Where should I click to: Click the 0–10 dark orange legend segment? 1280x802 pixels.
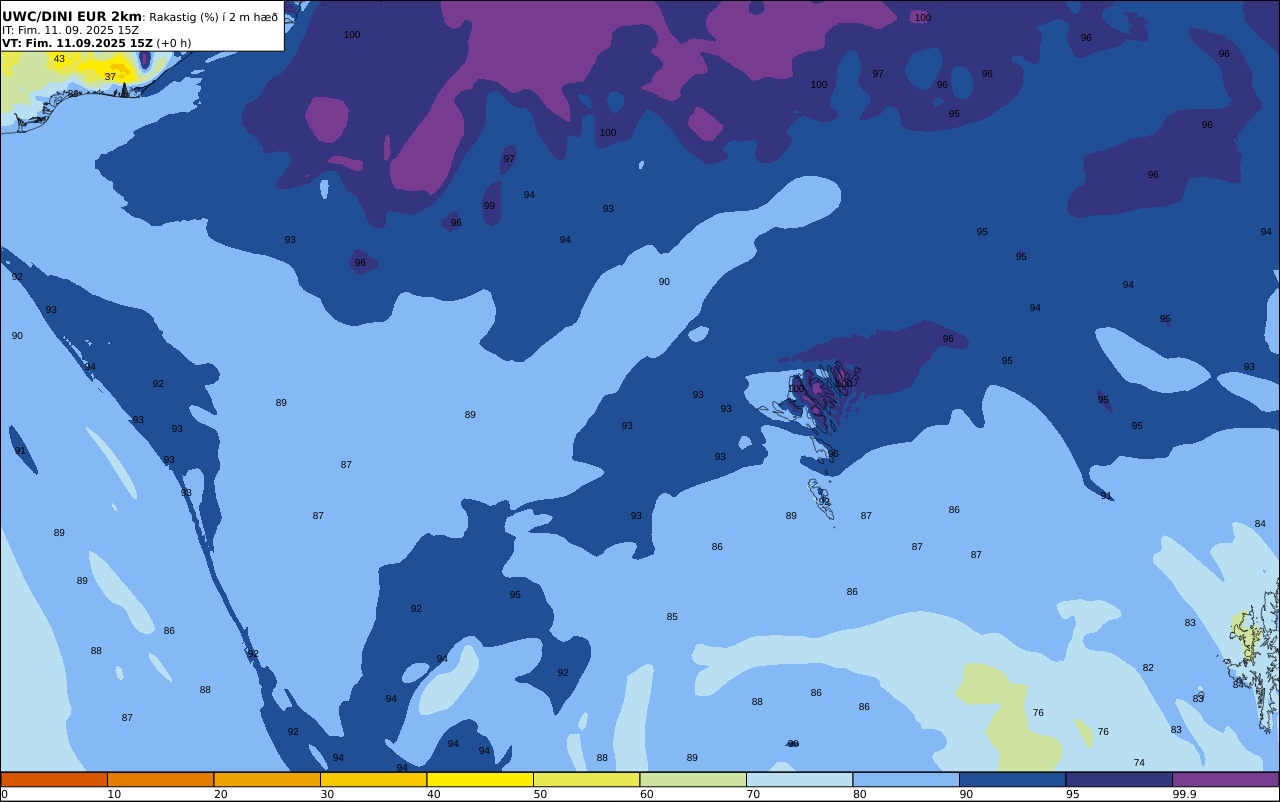(54, 779)
